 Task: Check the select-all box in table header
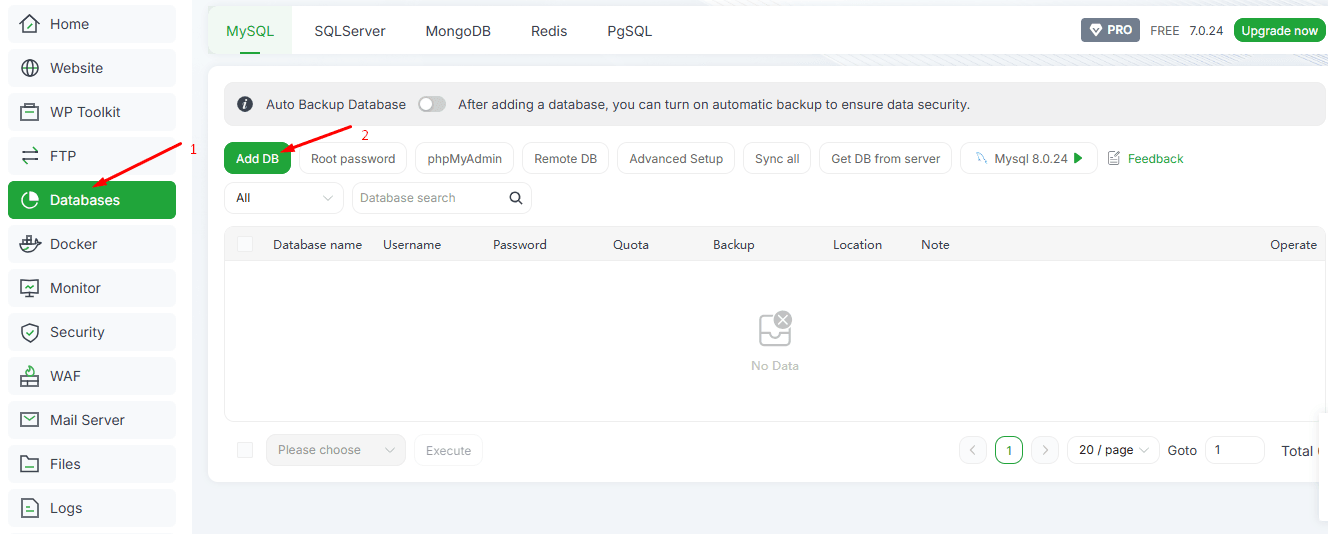pos(245,244)
